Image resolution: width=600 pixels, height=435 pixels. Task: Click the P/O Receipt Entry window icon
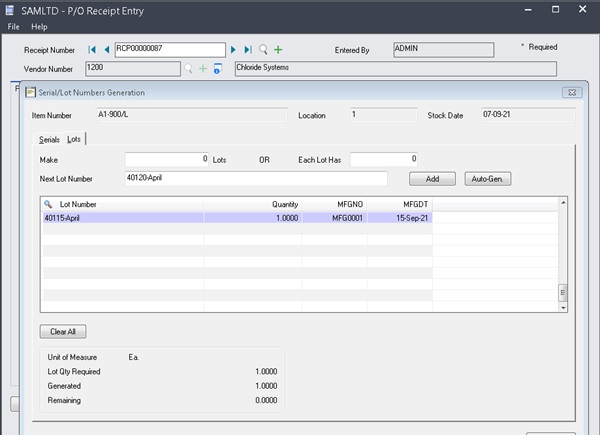(10, 10)
